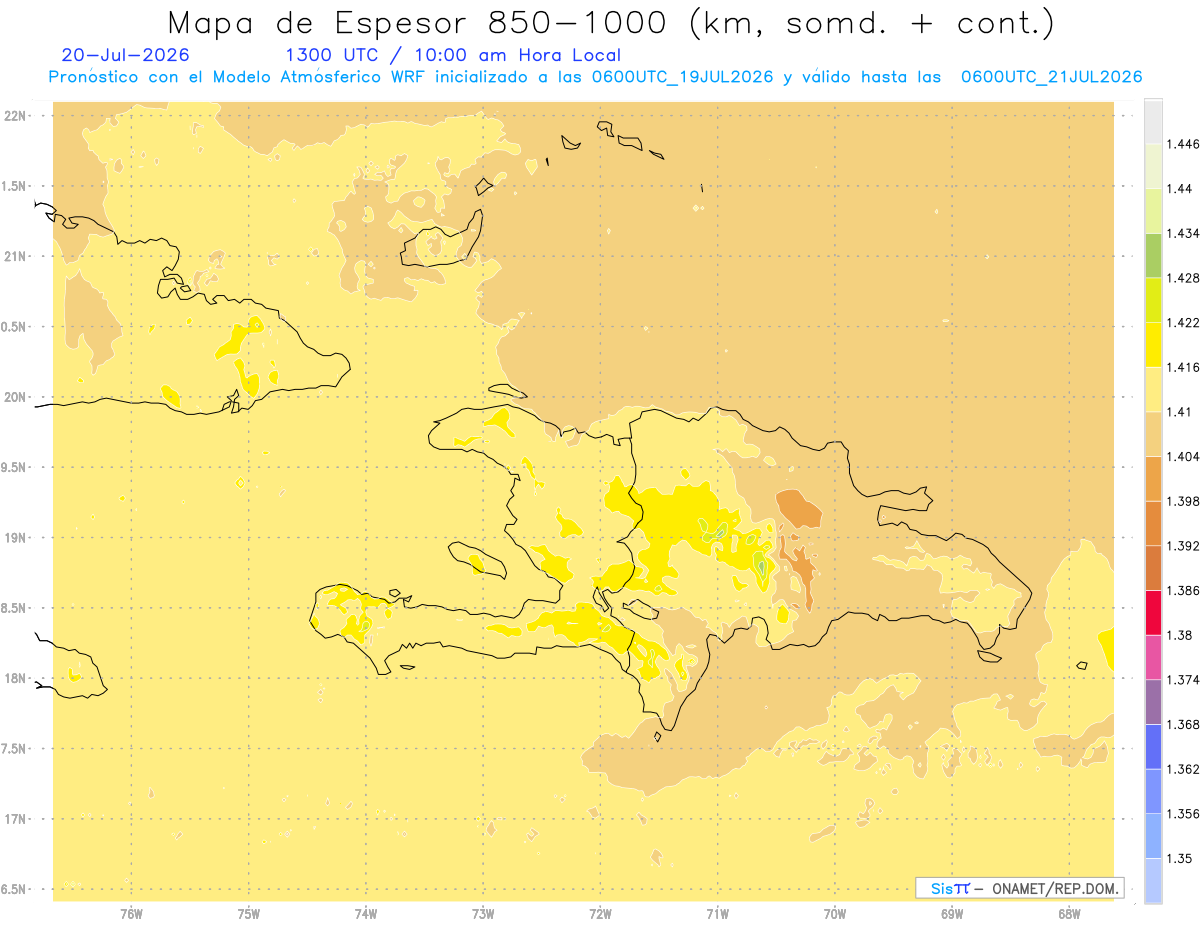Click the legend value 1.44

1180,189
